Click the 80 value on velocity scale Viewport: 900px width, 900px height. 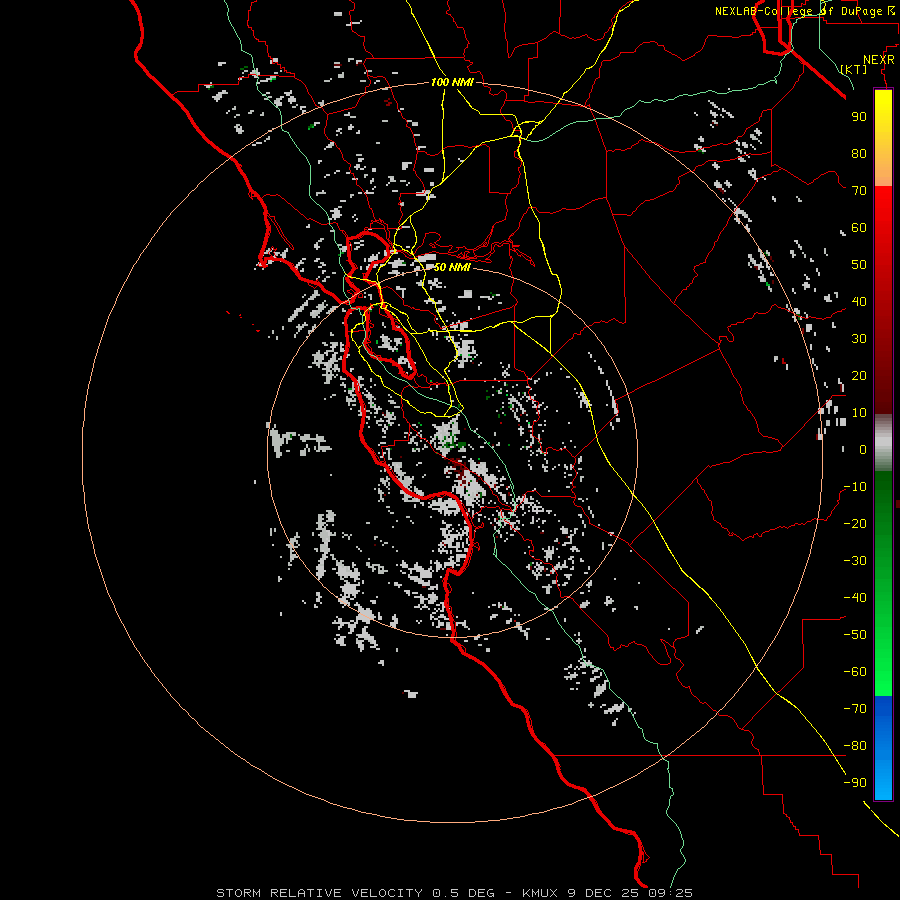(859, 154)
